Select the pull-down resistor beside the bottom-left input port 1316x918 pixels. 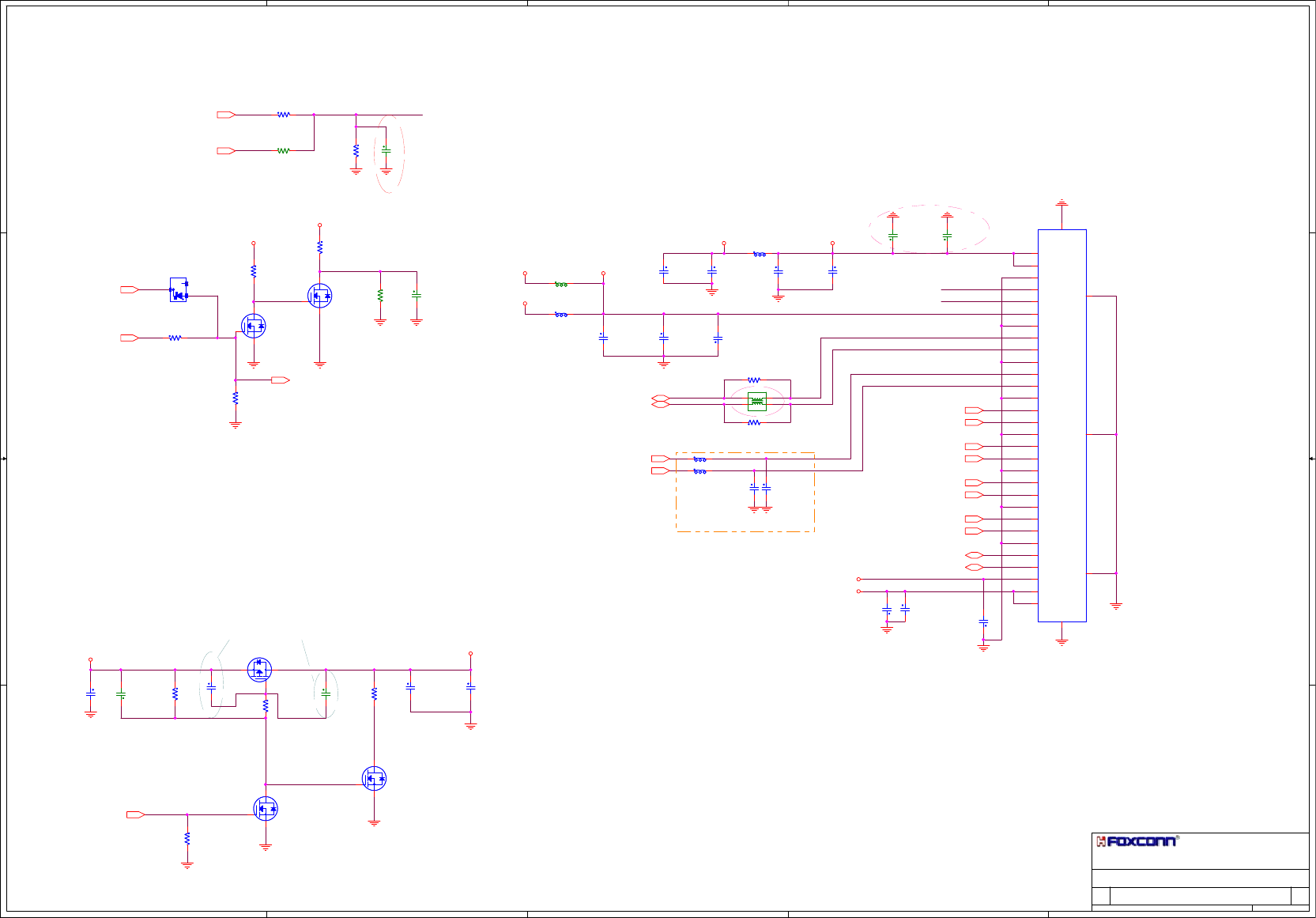187,838
